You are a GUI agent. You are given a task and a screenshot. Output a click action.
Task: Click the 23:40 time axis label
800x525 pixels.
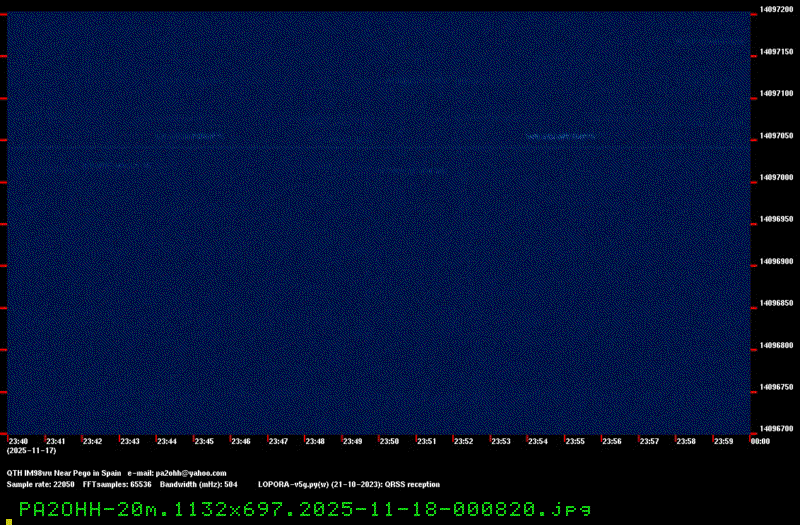pos(18,441)
